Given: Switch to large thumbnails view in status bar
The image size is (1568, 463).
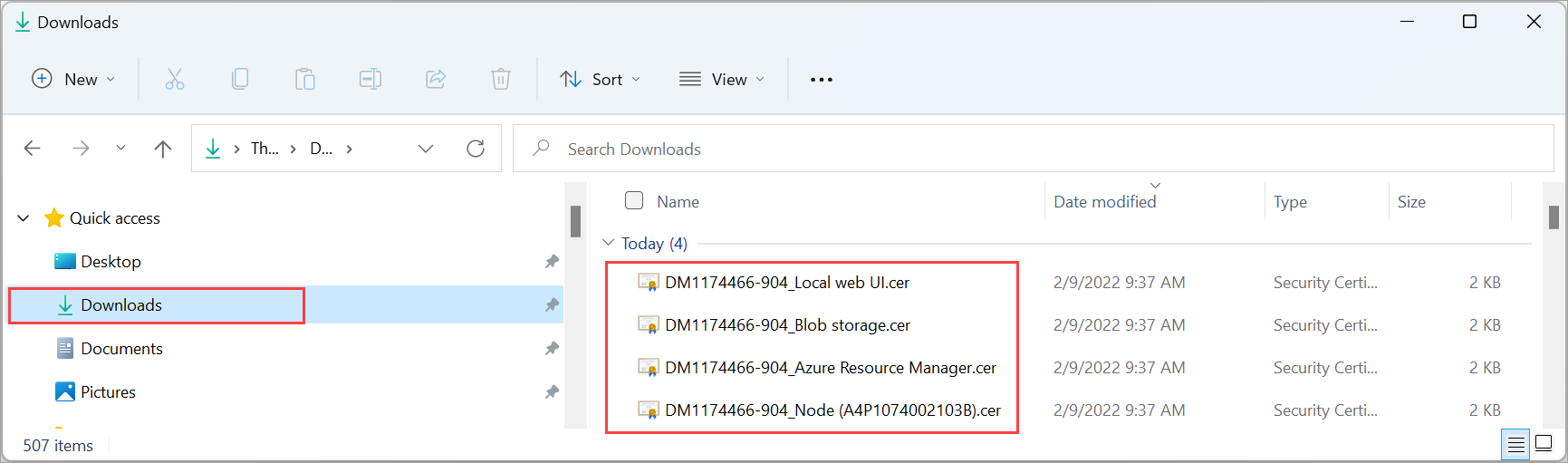Looking at the screenshot, I should (x=1544, y=444).
